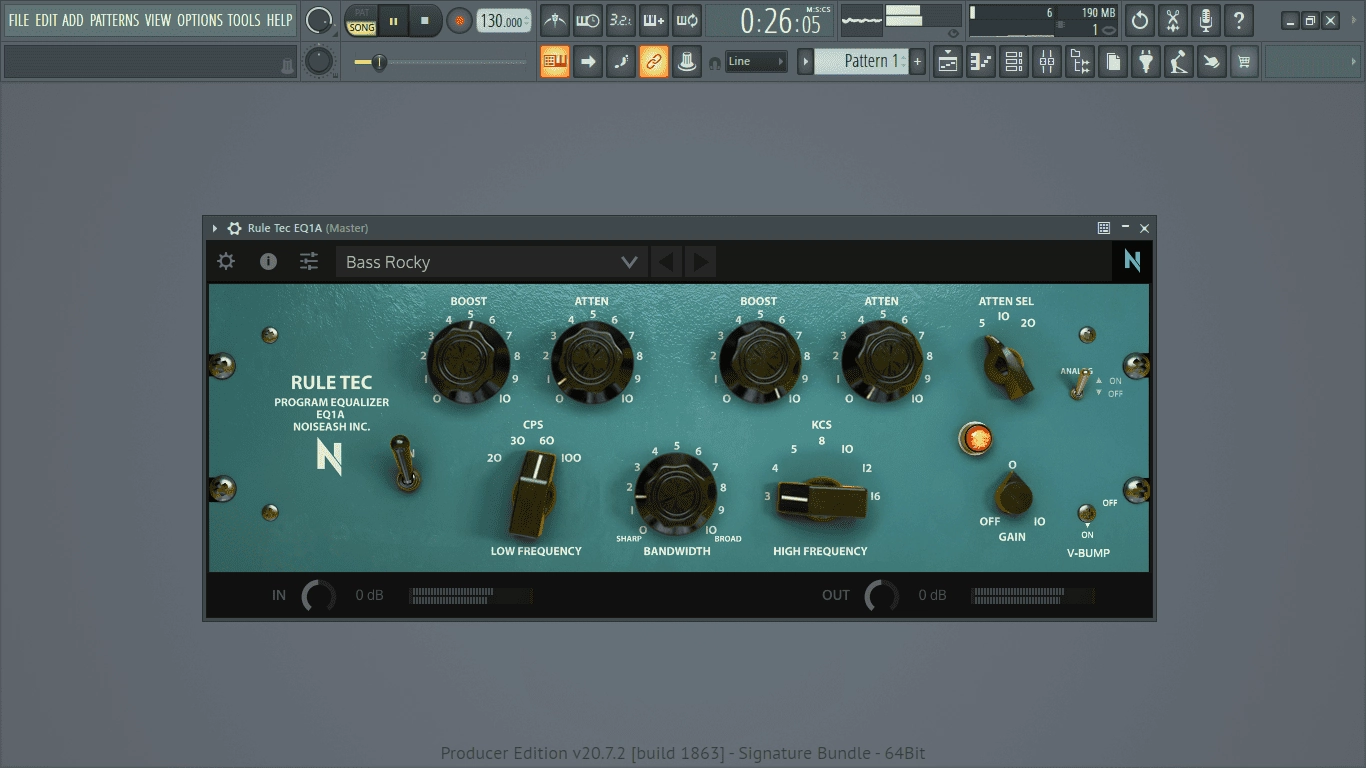
Task: Toggle loop recording icon
Action: click(x=687, y=20)
